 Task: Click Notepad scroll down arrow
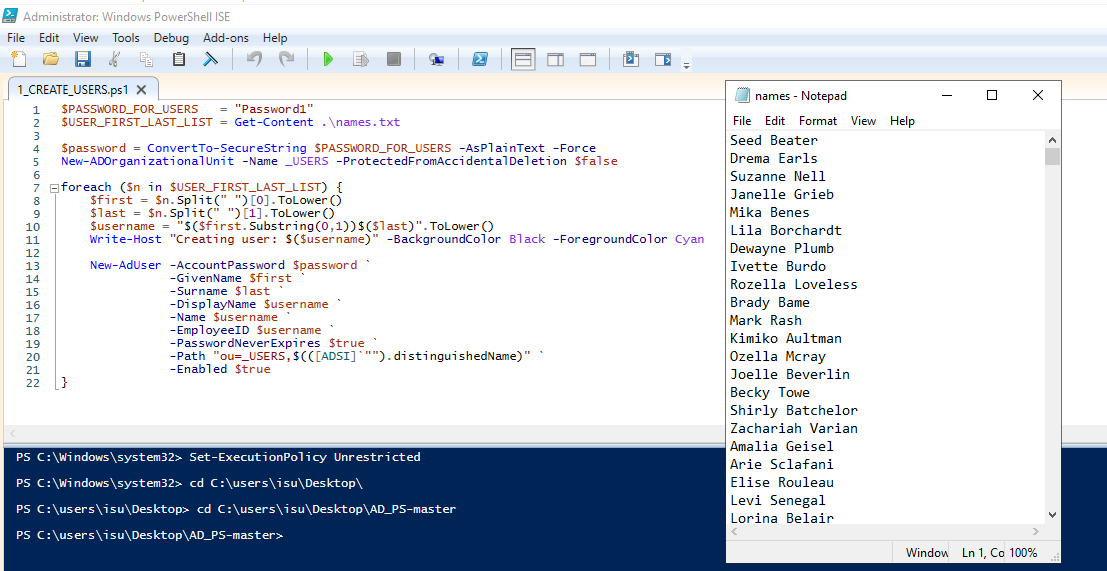(1052, 515)
